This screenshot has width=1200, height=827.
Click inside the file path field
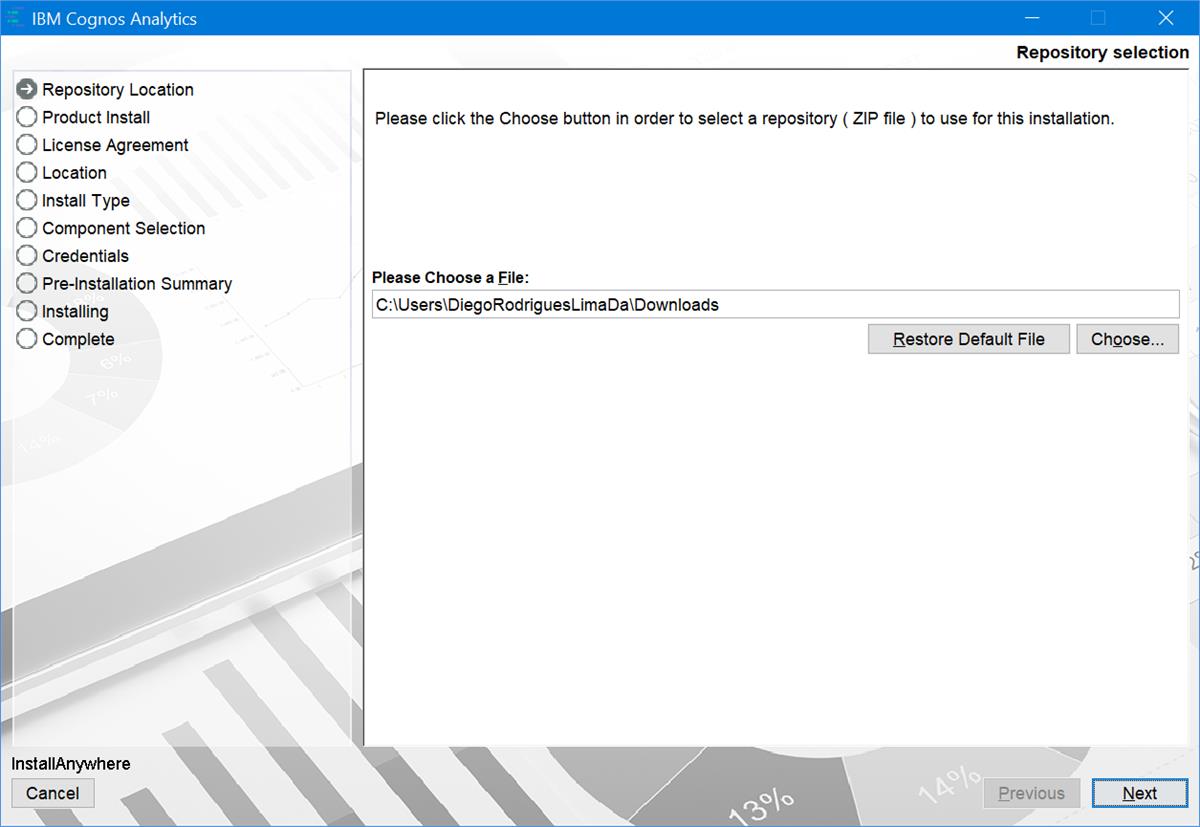click(x=775, y=305)
